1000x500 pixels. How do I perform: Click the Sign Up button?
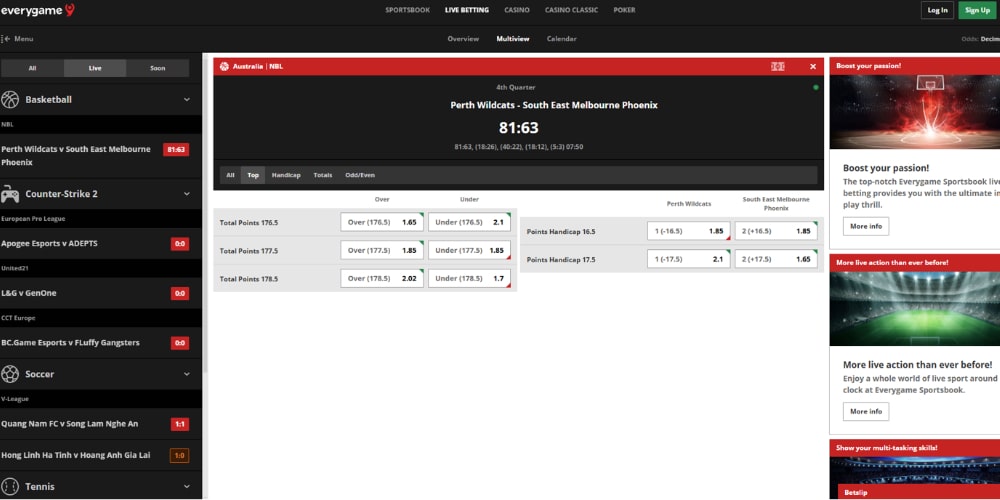pyautogui.click(x=978, y=10)
